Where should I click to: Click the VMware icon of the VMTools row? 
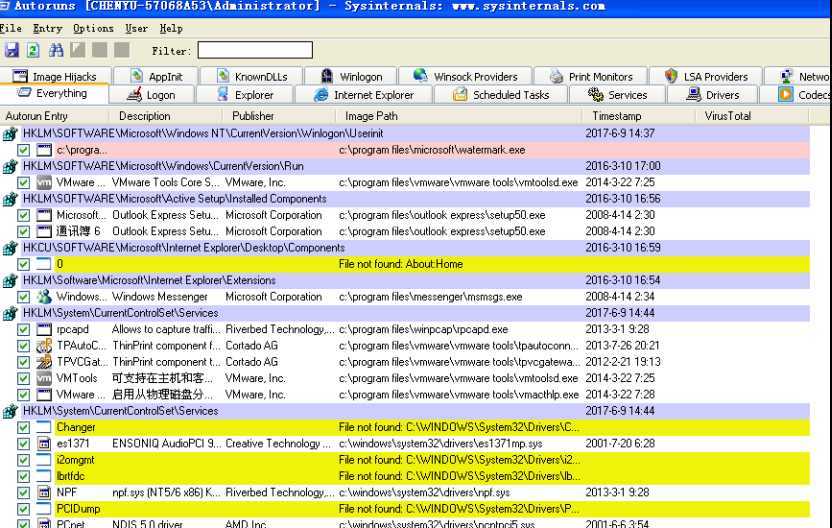[x=44, y=378]
